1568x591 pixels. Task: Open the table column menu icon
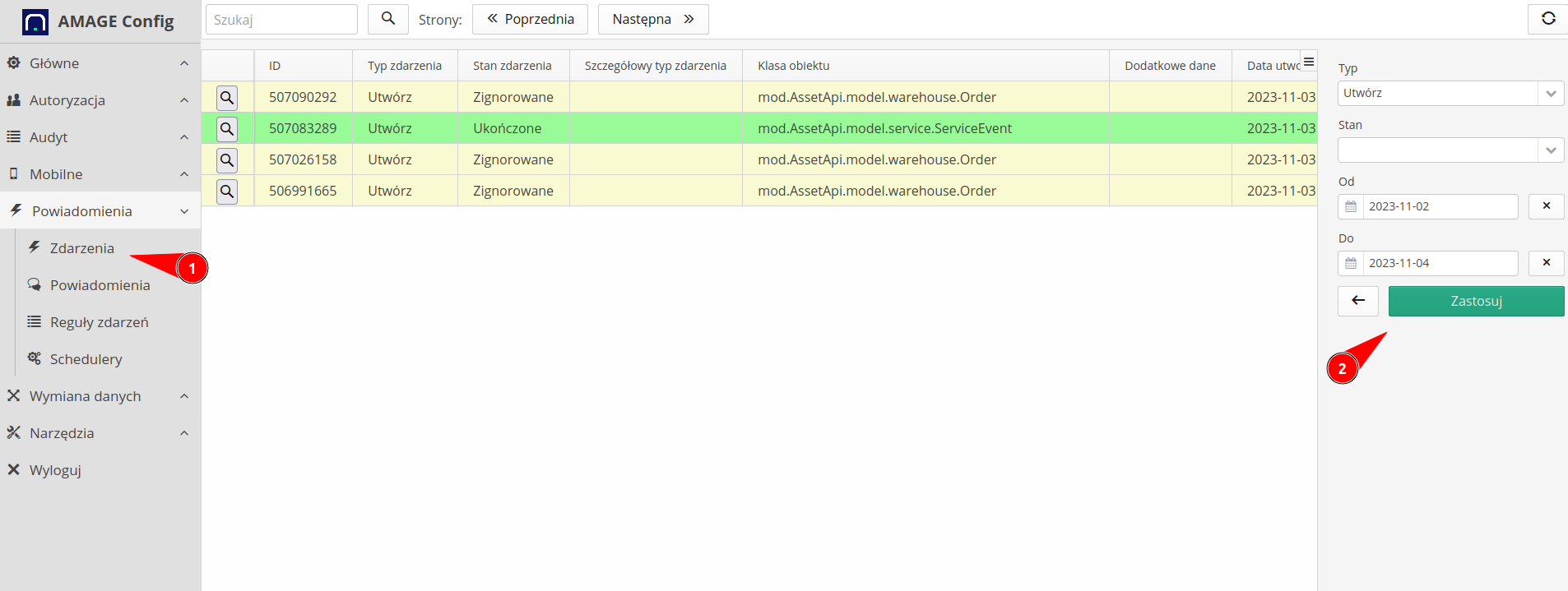click(1308, 62)
